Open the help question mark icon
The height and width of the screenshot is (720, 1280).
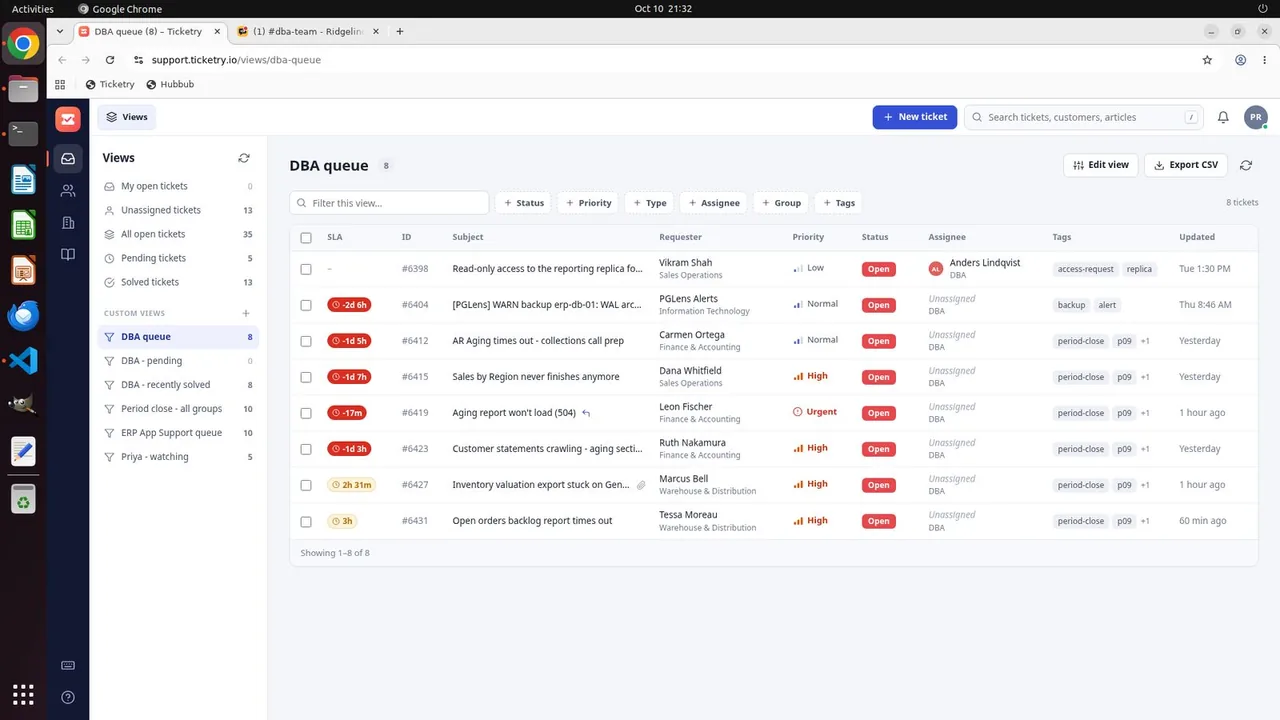click(x=68, y=697)
